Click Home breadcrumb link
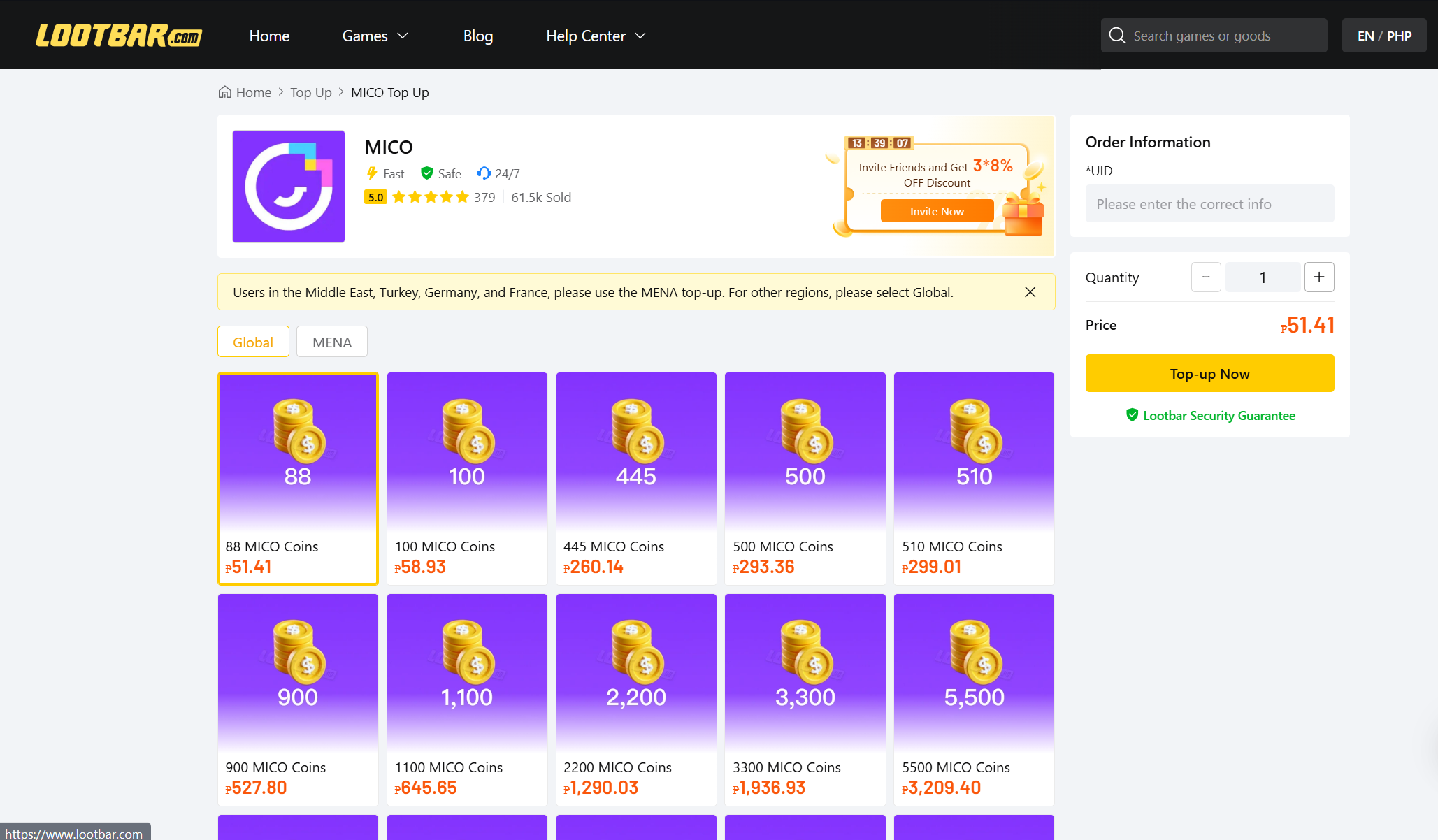 click(x=253, y=92)
